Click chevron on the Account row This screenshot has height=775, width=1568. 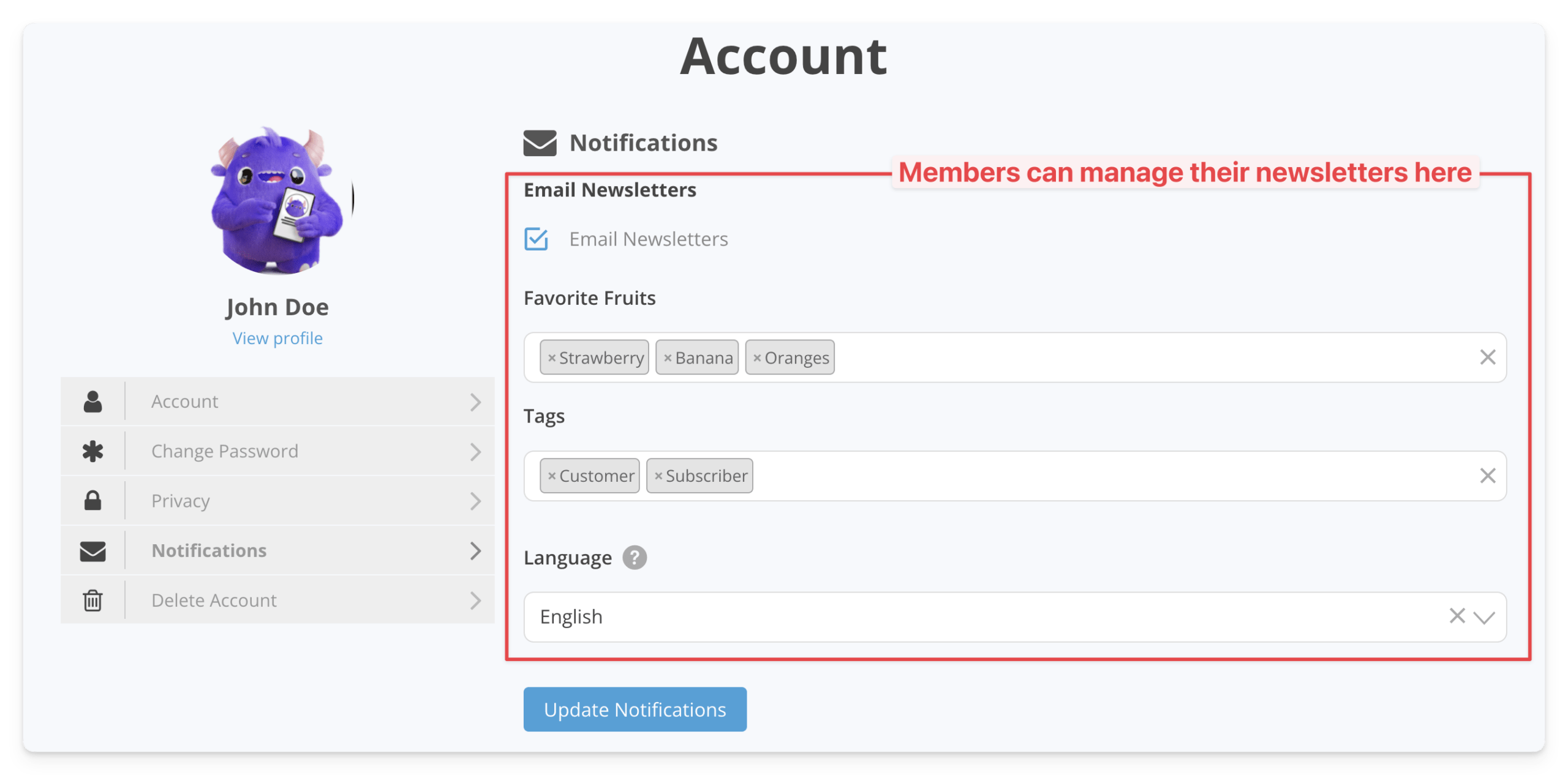click(x=475, y=402)
